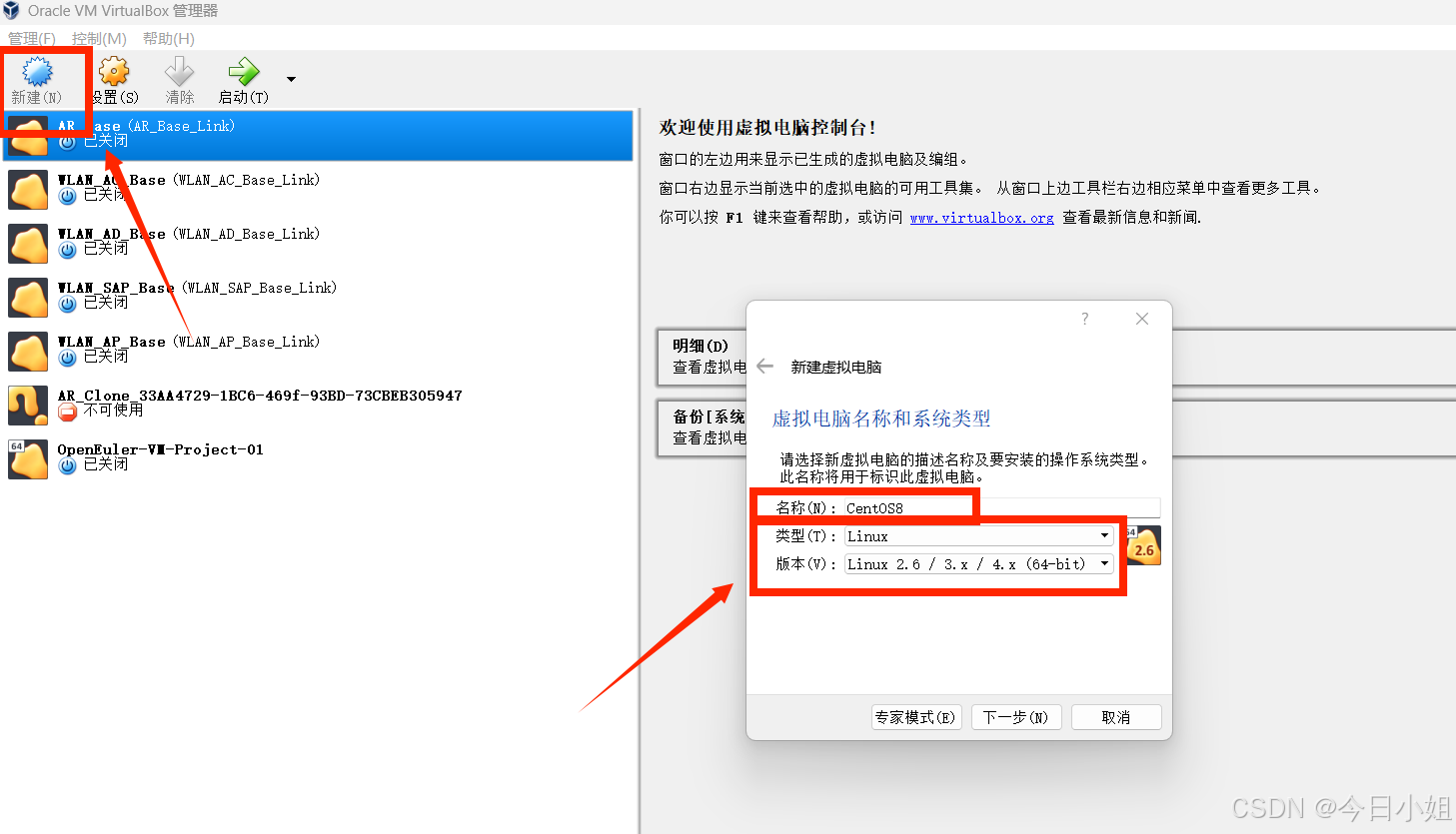Click the Start (启动) green arrow icon
The image size is (1456, 834).
click(243, 72)
